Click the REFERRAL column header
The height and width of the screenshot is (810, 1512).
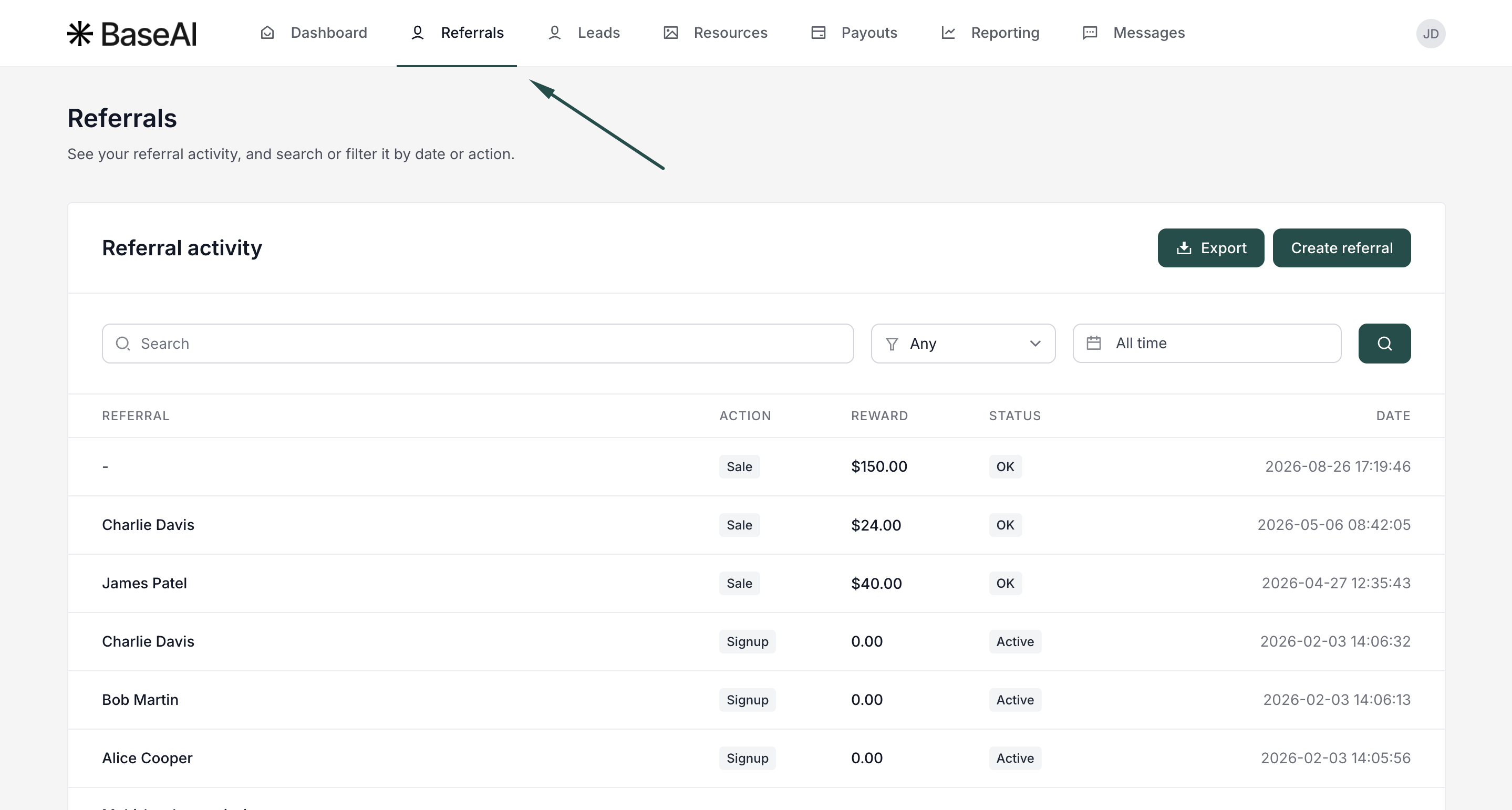pos(136,416)
